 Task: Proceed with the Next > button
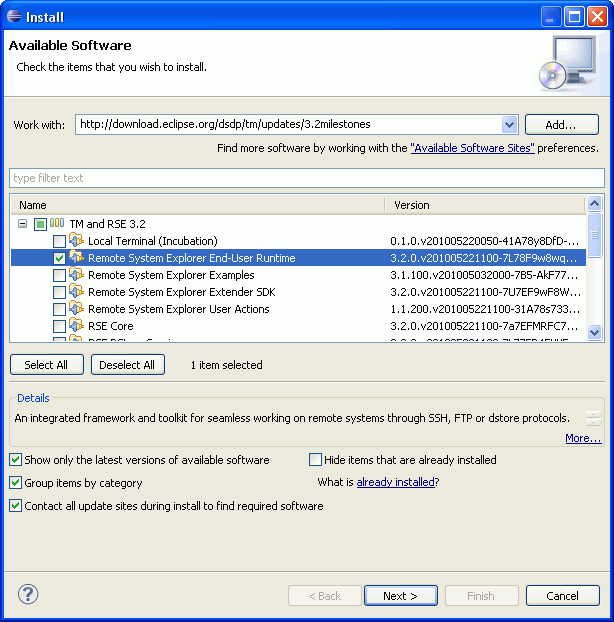[x=401, y=595]
